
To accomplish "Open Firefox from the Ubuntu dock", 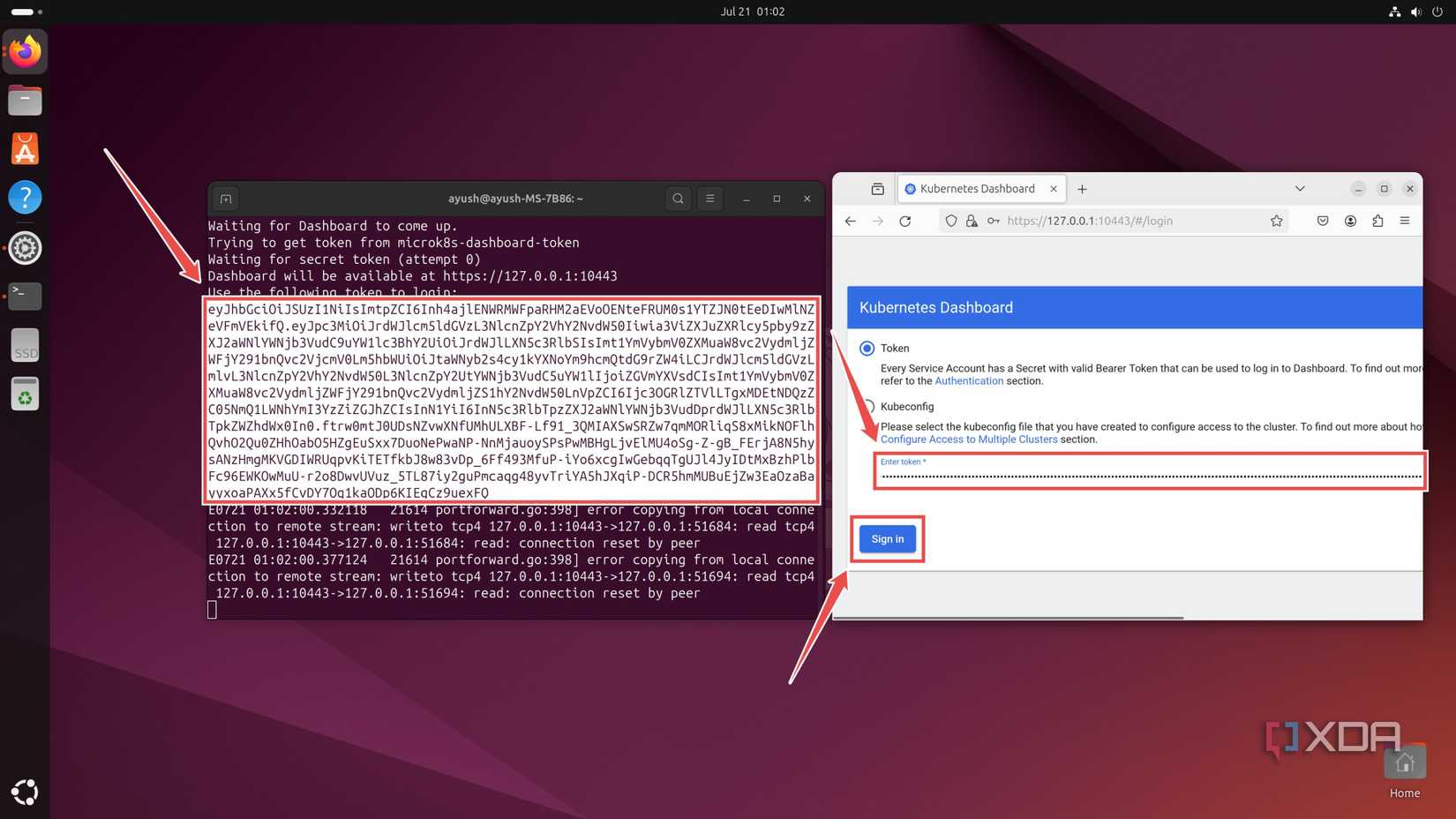I will 25,52.
